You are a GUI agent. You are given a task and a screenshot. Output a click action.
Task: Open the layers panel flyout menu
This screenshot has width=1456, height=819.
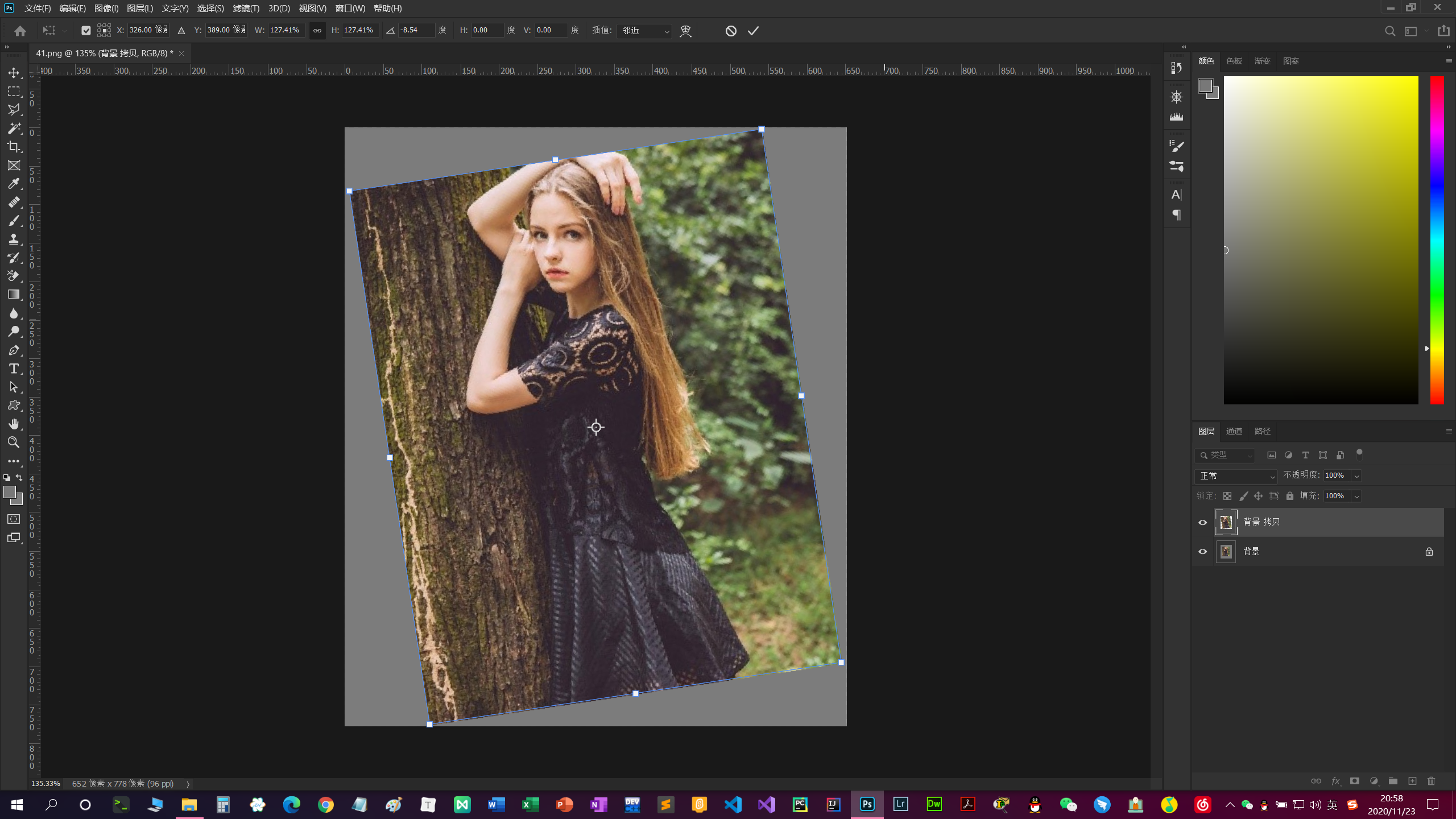tap(1449, 432)
